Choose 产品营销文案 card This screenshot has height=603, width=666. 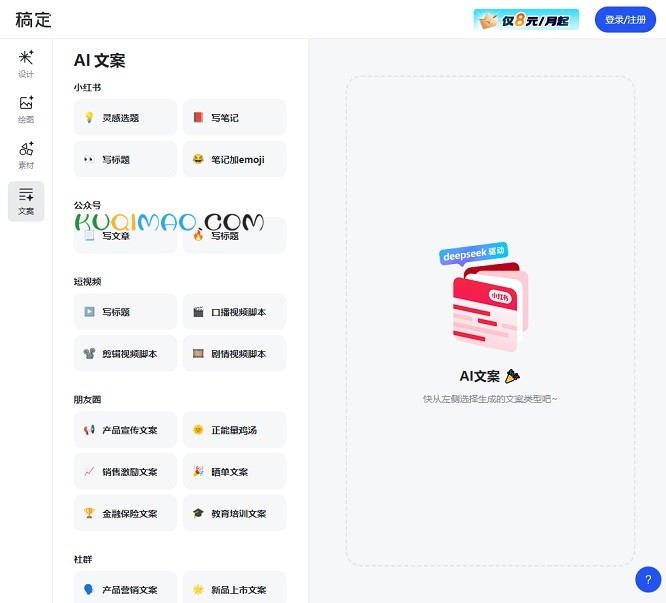125,588
